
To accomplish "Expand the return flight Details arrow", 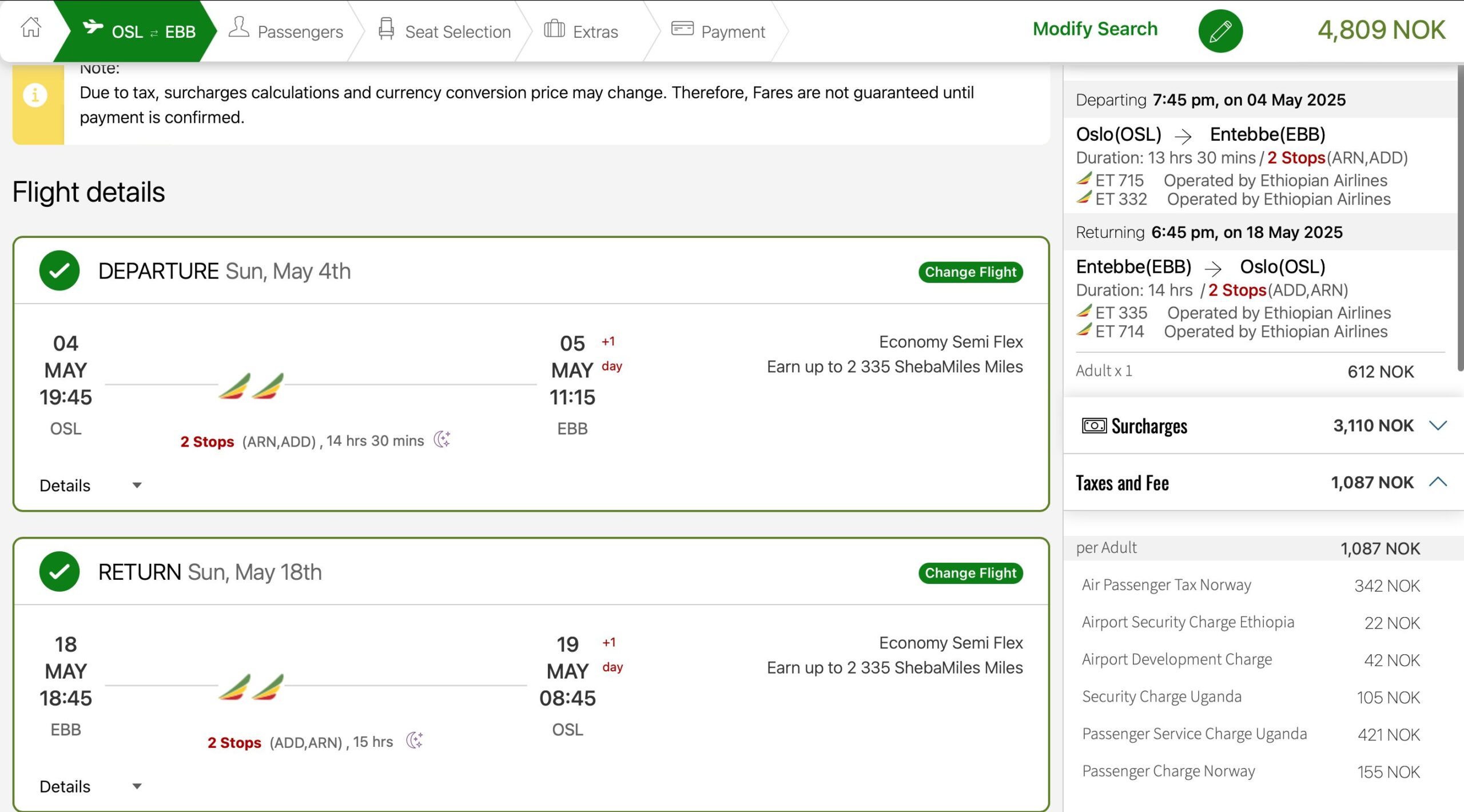I will 137,786.
